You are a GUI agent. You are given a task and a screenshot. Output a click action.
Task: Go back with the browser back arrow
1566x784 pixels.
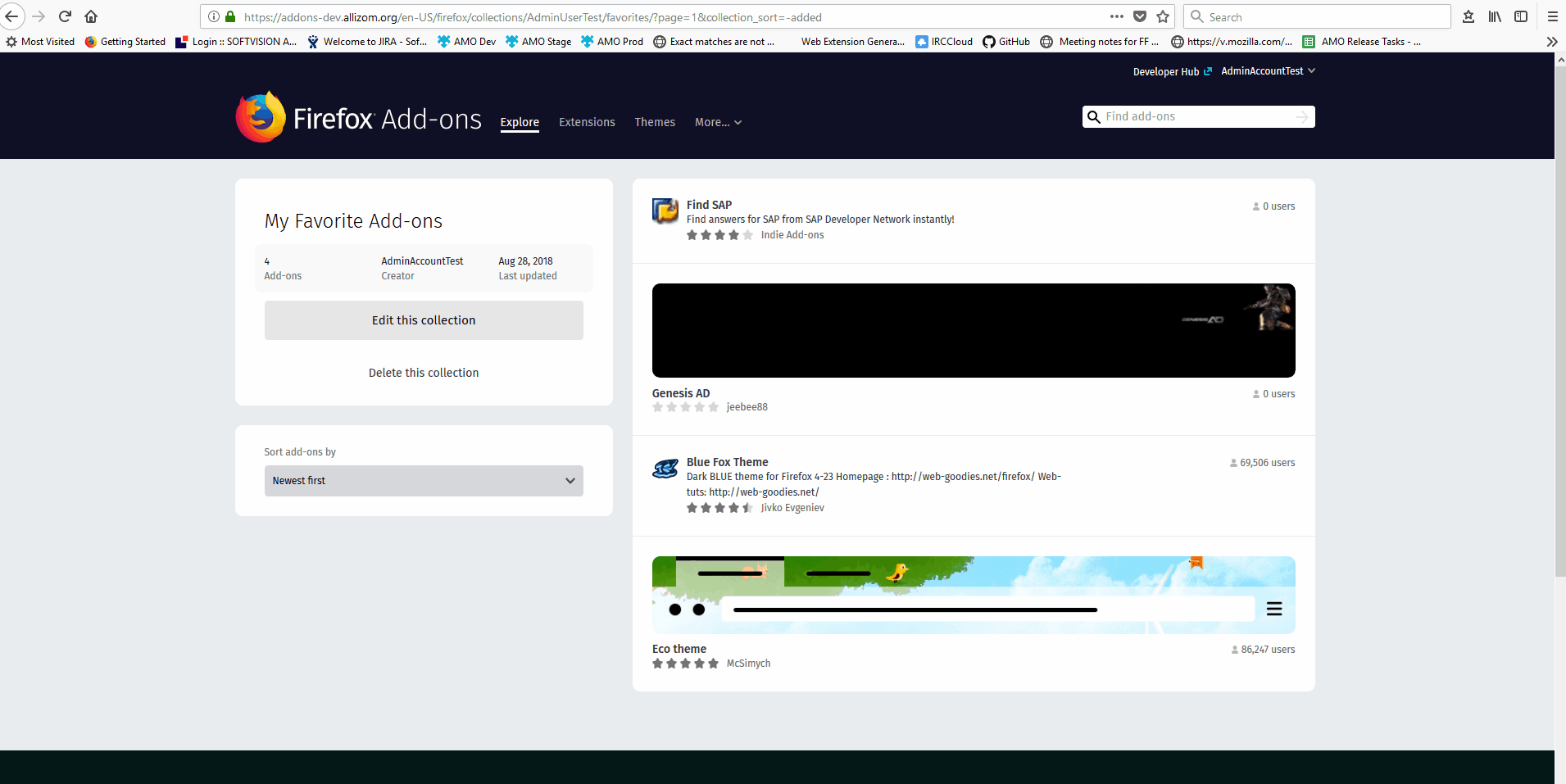pyautogui.click(x=11, y=16)
